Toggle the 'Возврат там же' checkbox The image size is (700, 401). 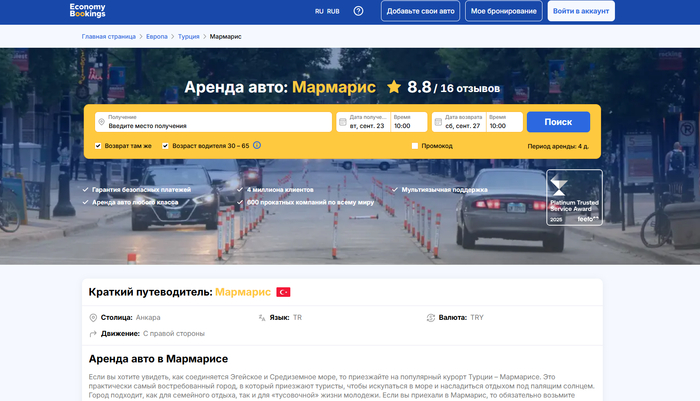pyautogui.click(x=98, y=145)
